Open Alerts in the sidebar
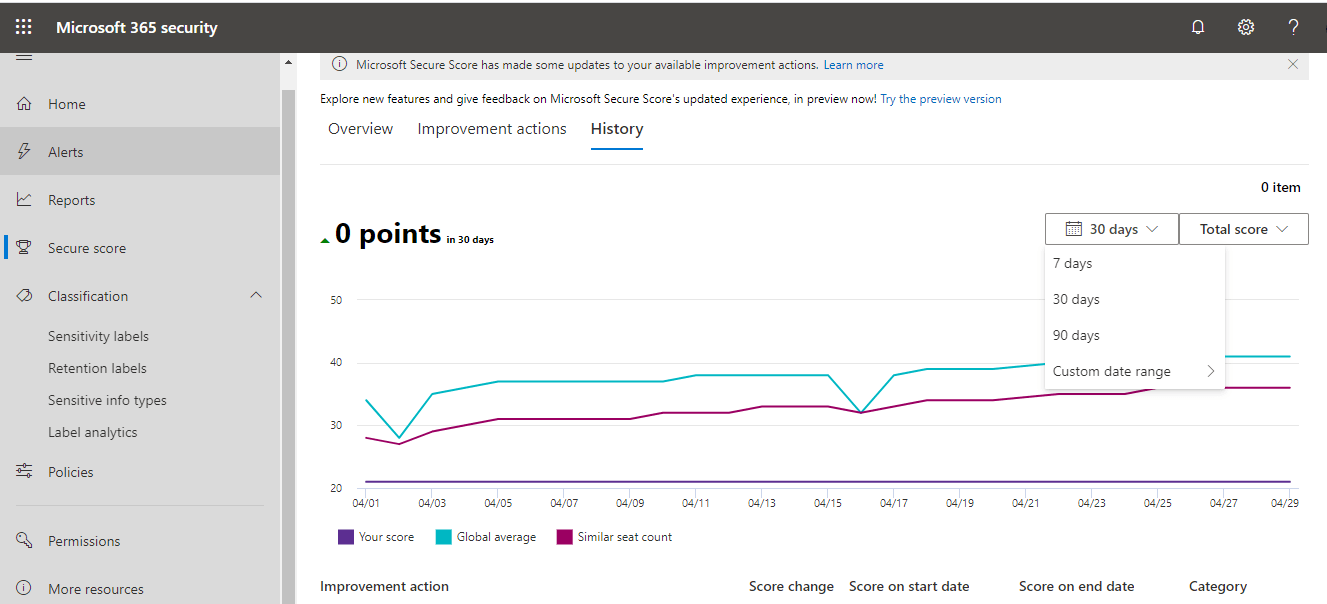The height and width of the screenshot is (604, 1327). tap(140, 152)
